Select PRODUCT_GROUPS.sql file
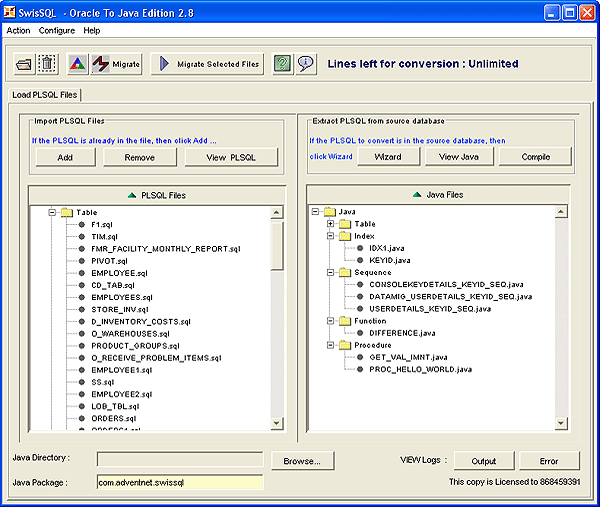600x507 pixels. click(135, 346)
